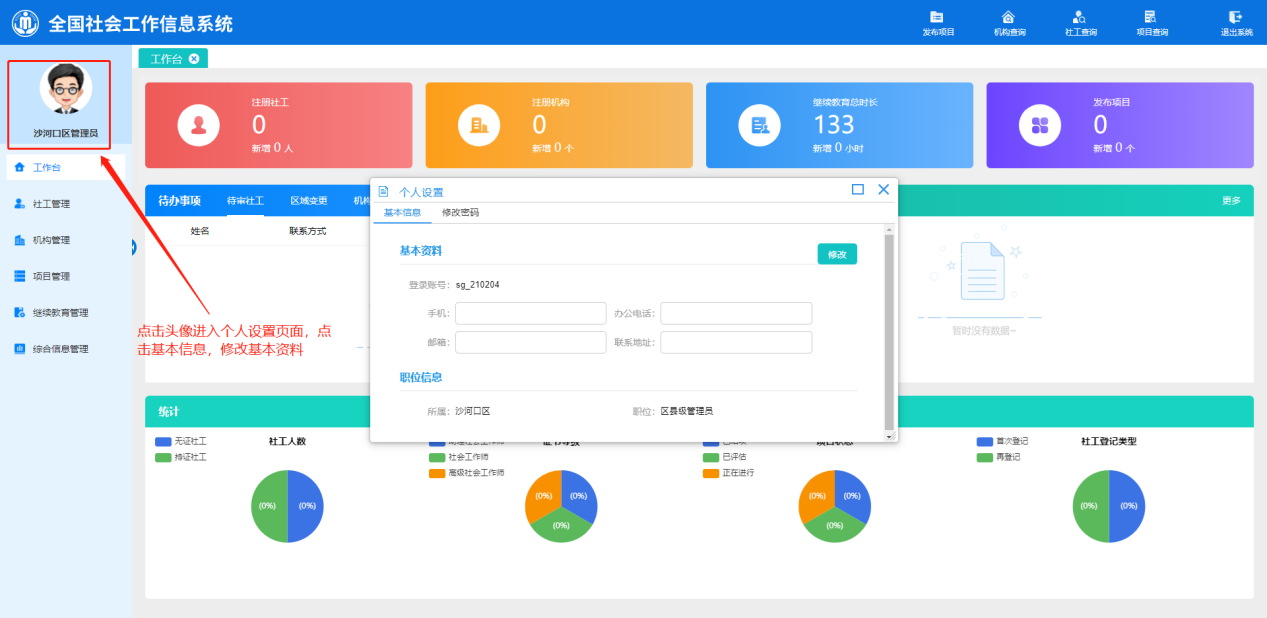This screenshot has height=618, width=1267.
Task: Click the 继续教育总时长 icon on blue card
Action: (760, 125)
